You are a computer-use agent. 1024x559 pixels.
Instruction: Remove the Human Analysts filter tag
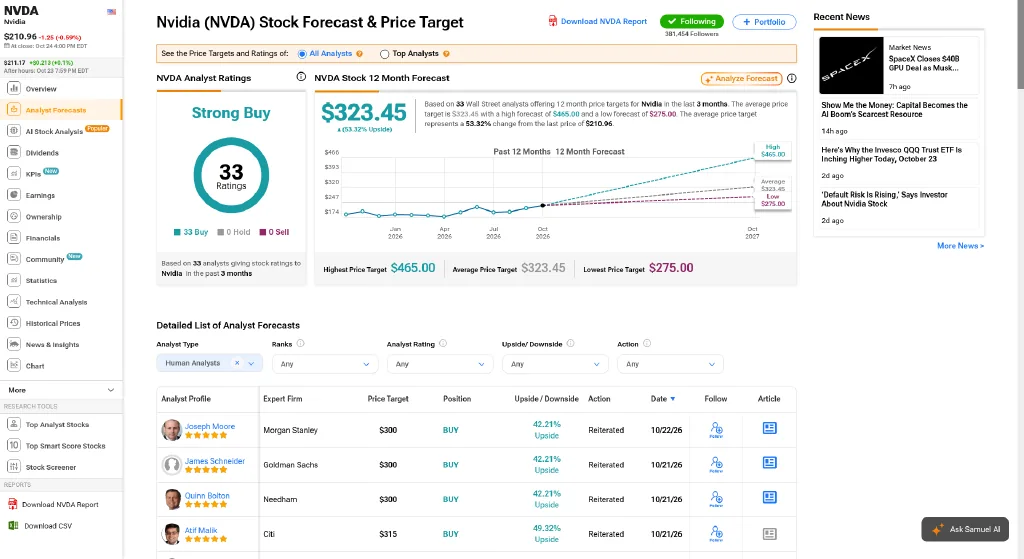pyautogui.click(x=237, y=363)
